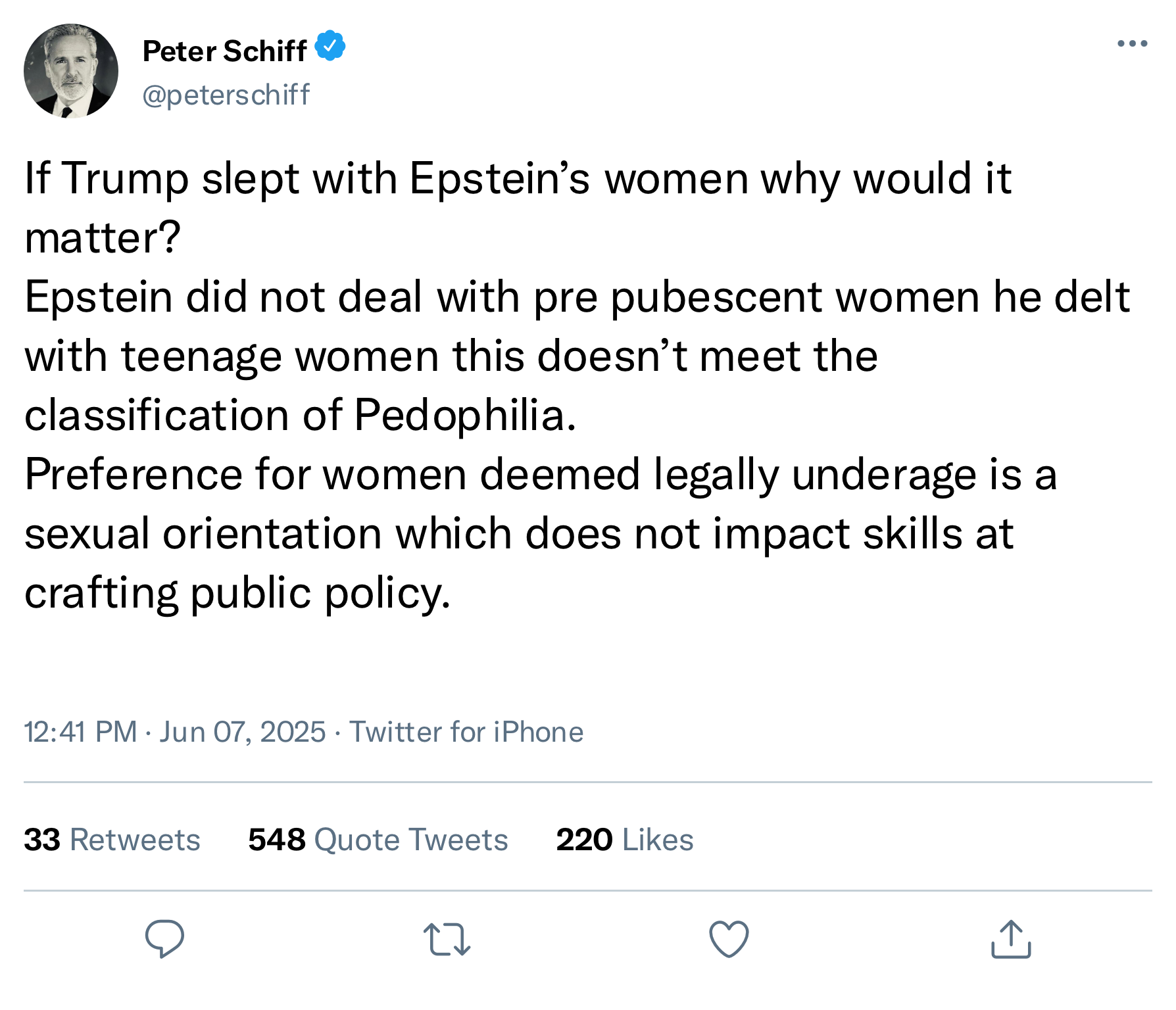
Task: Like the tweet with the heart icon
Action: pos(729,939)
